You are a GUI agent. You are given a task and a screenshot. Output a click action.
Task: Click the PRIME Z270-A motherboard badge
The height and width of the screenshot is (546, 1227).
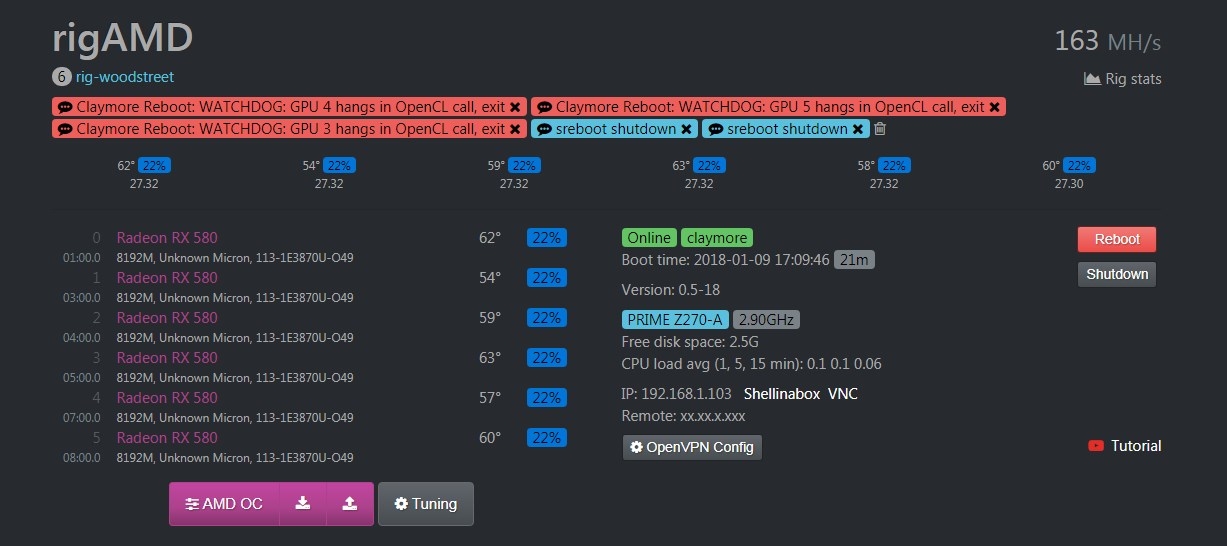[675, 320]
